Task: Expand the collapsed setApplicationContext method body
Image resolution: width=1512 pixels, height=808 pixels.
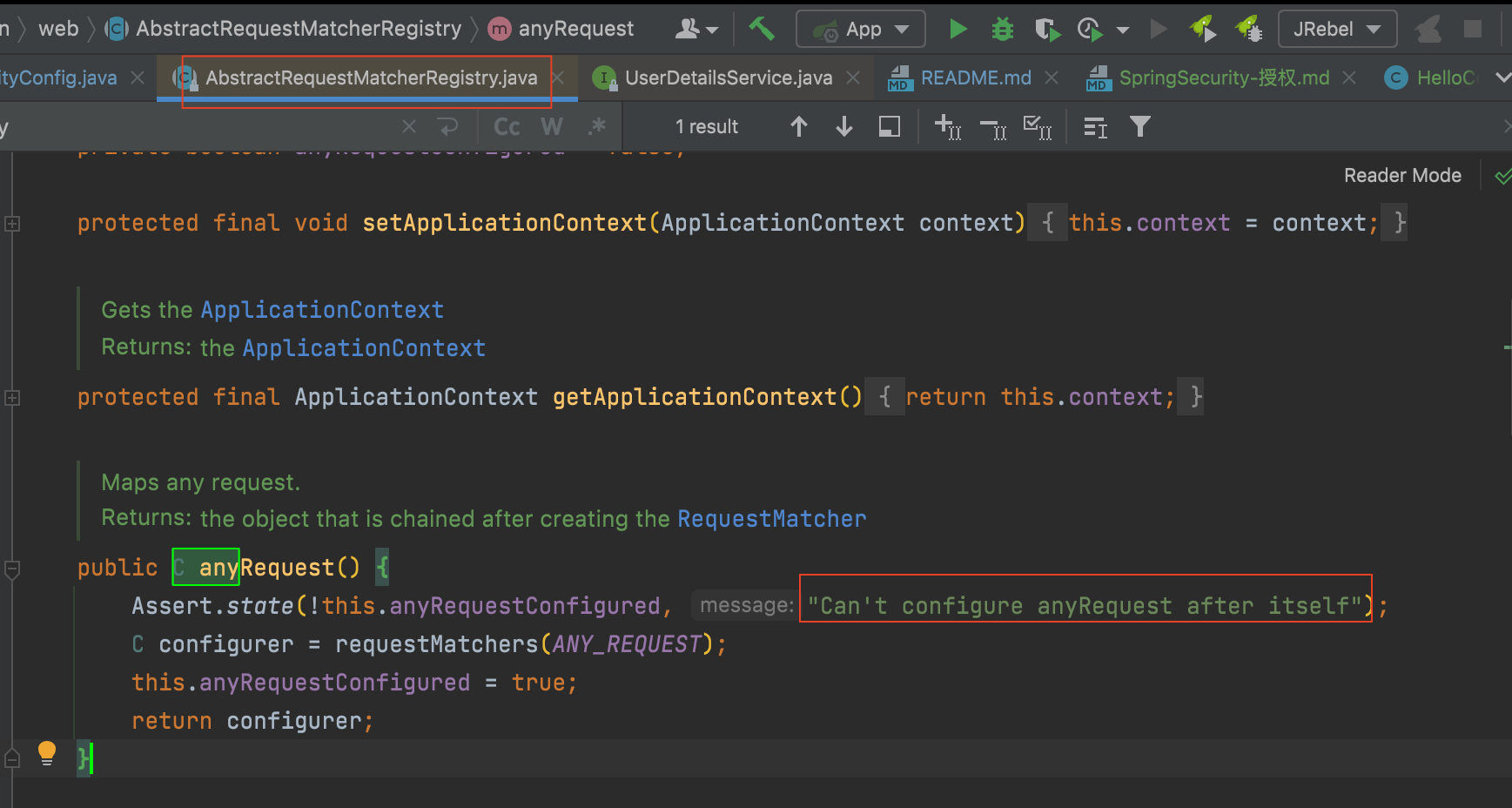Action: (x=12, y=224)
